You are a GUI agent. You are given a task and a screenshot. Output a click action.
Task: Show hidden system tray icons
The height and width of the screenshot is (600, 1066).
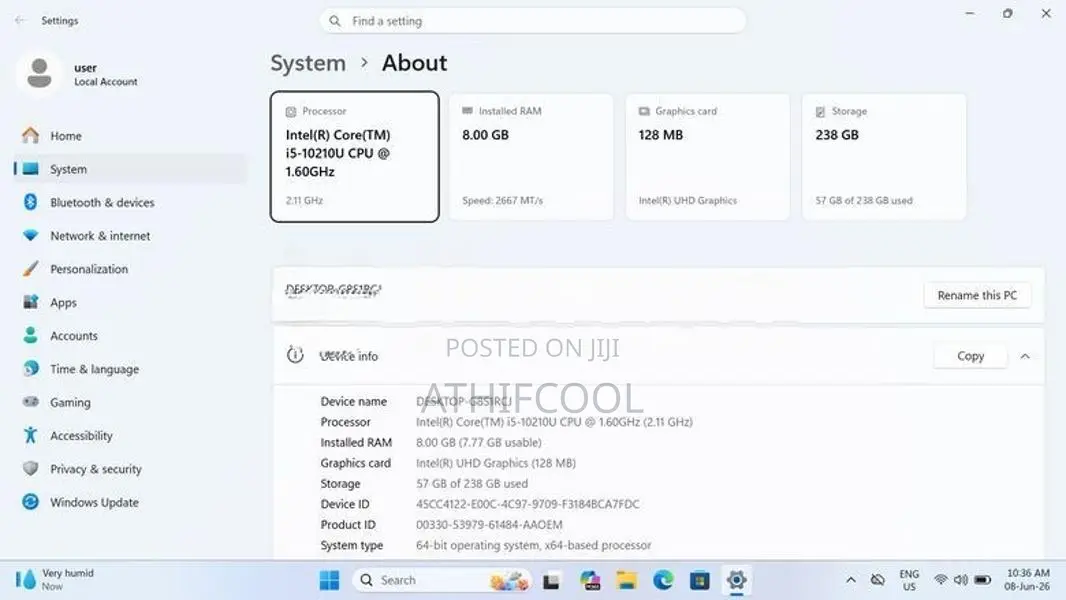click(x=850, y=580)
